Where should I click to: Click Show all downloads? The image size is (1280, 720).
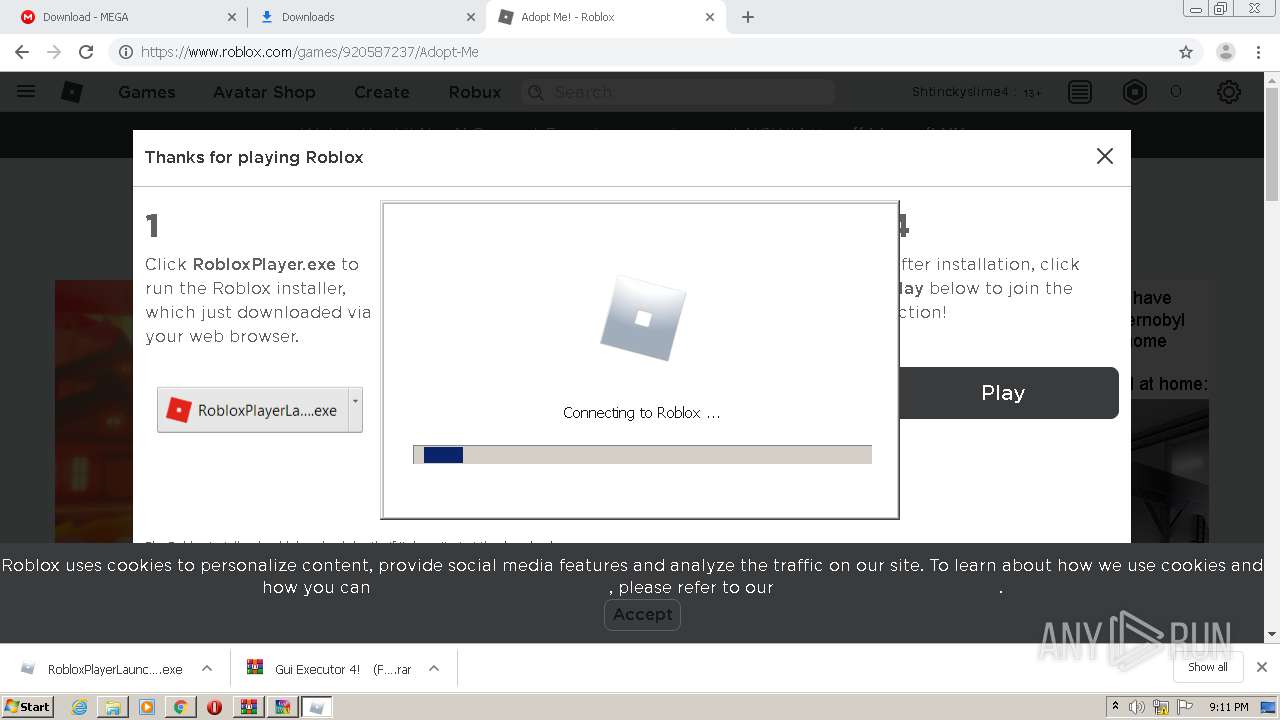click(x=1208, y=667)
